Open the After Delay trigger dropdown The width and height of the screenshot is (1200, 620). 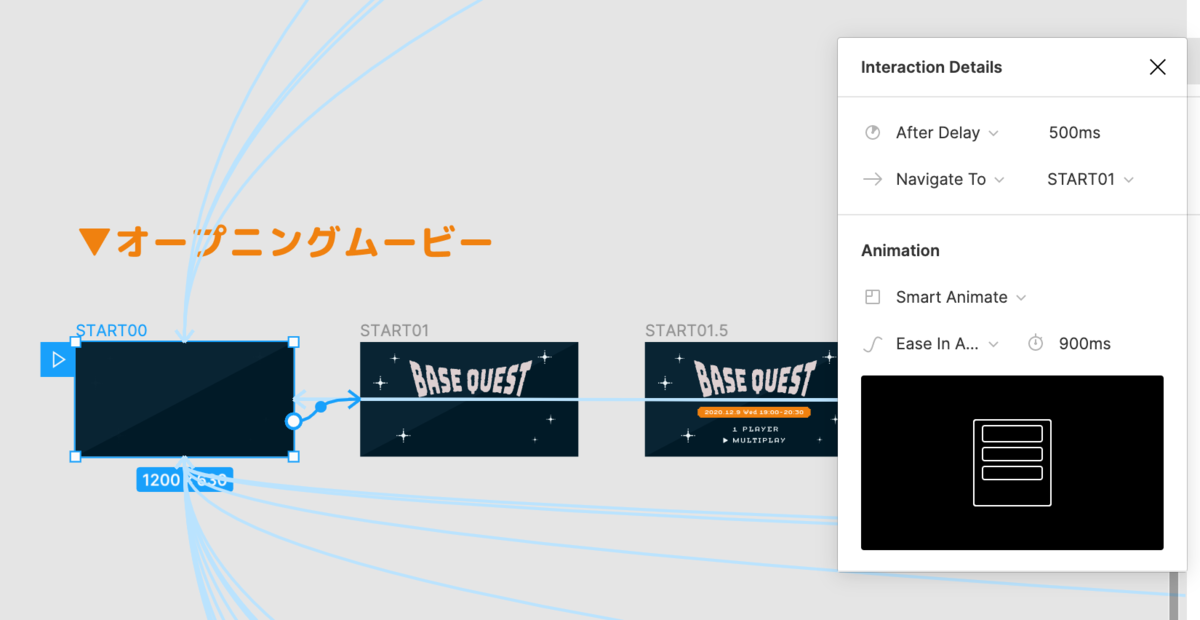(947, 133)
